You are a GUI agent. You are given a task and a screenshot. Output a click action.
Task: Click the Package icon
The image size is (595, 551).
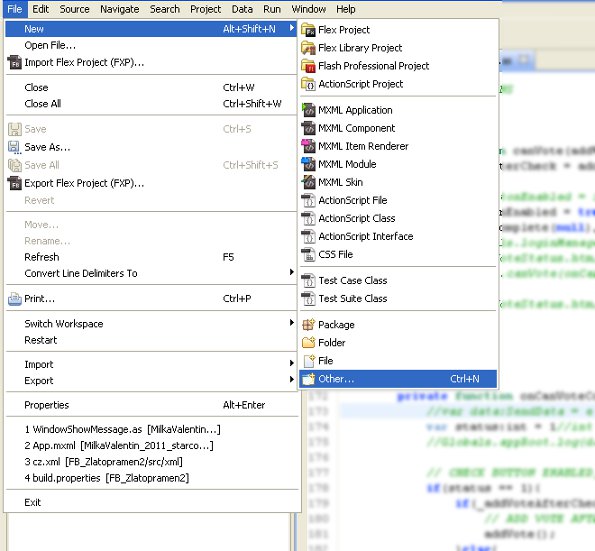point(308,324)
